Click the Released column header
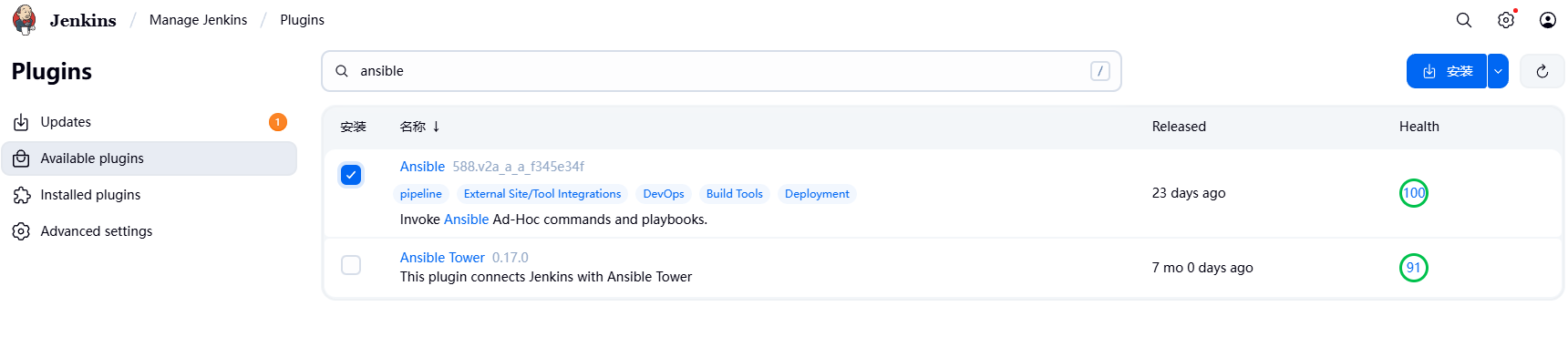 coord(1179,127)
